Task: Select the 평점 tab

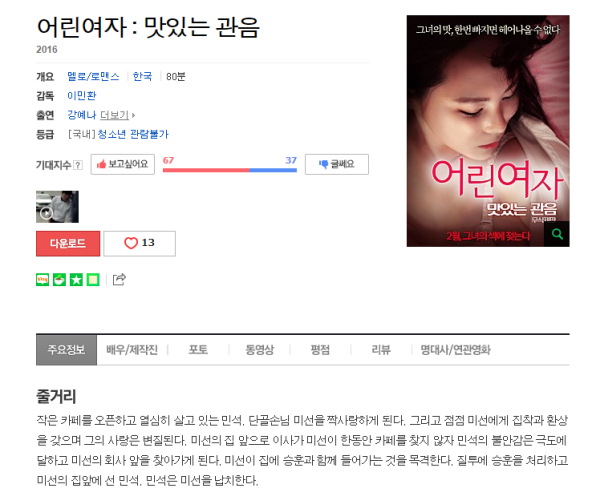Action: coord(320,350)
